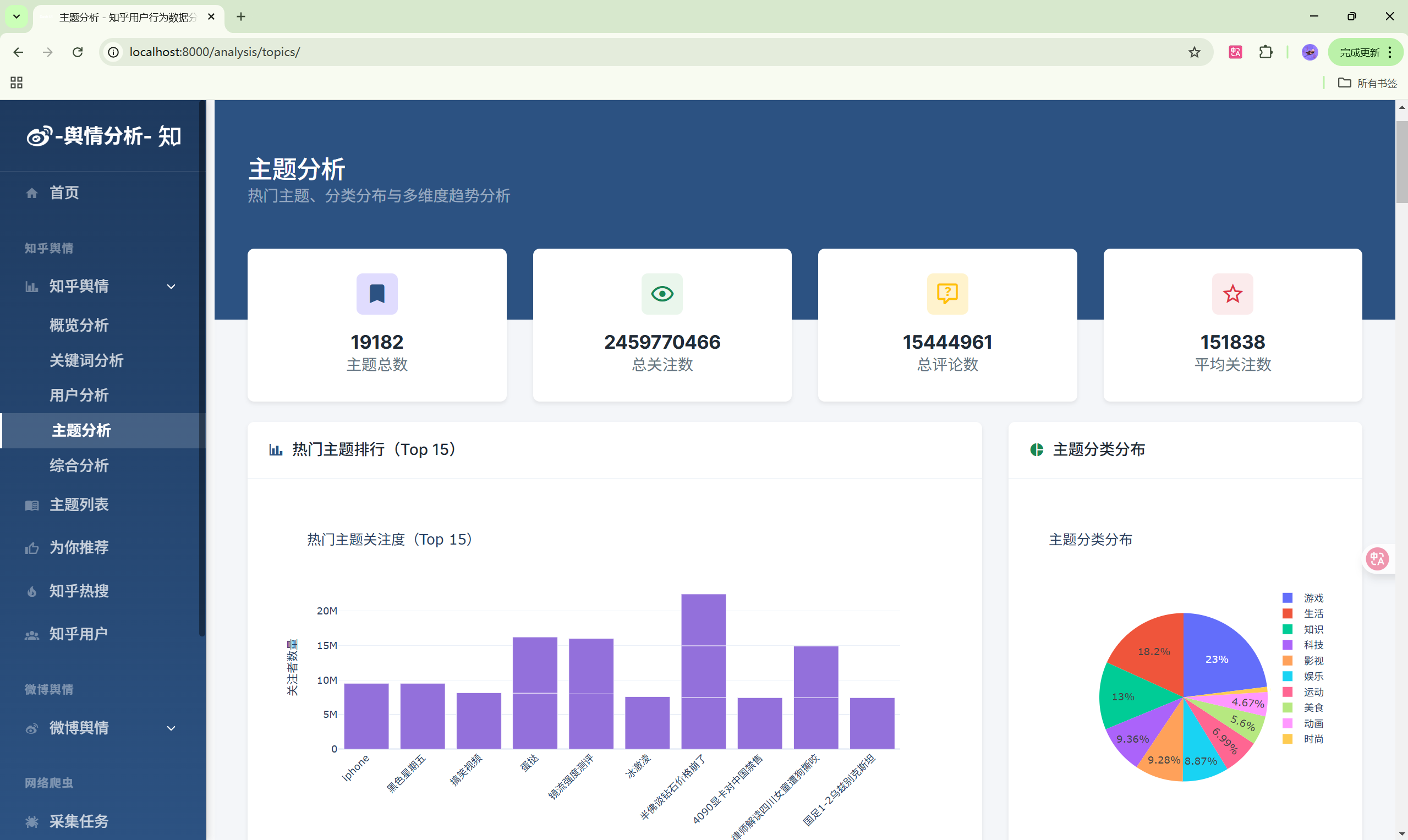1408x840 pixels.
Task: Click the star icon above 平均关注数
Action: coord(1232,294)
